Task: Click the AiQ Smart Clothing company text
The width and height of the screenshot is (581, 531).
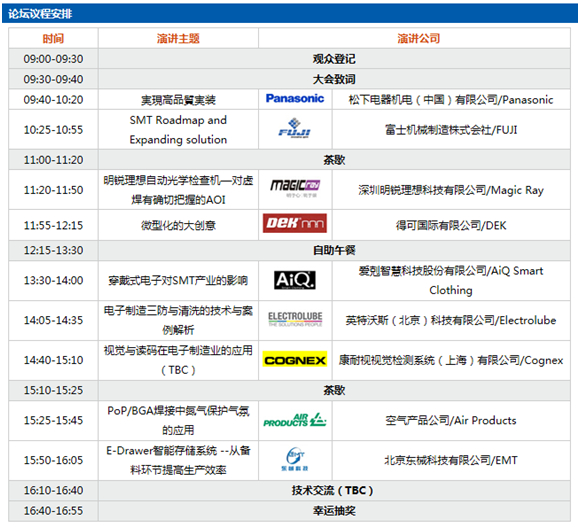Action: click(451, 281)
